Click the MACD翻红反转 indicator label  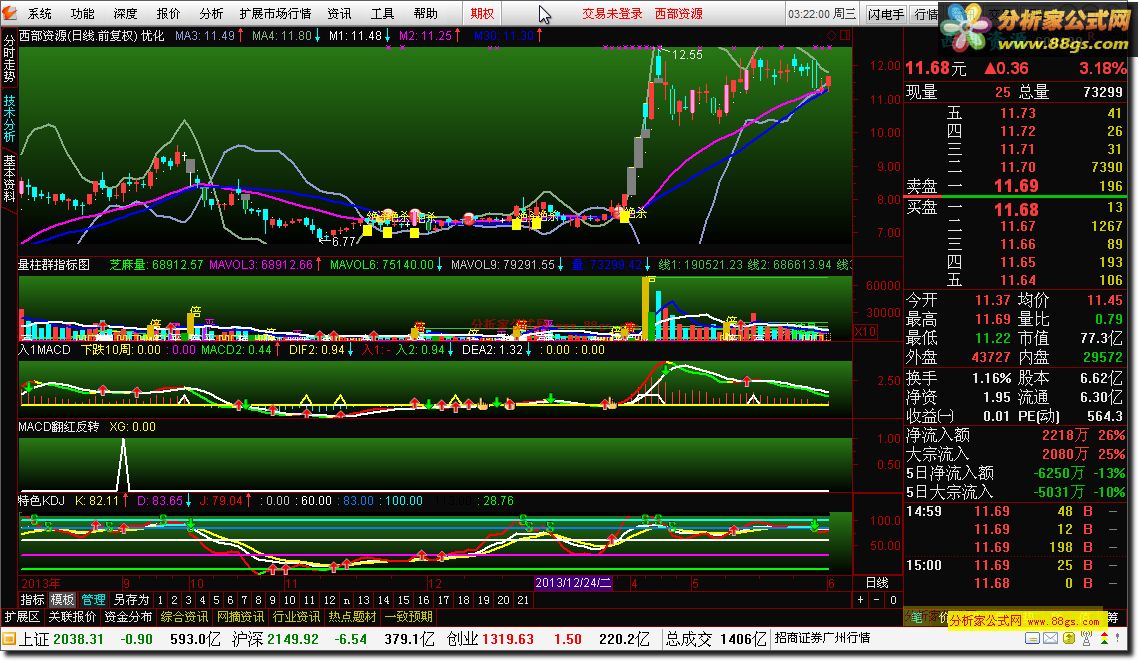[58, 427]
